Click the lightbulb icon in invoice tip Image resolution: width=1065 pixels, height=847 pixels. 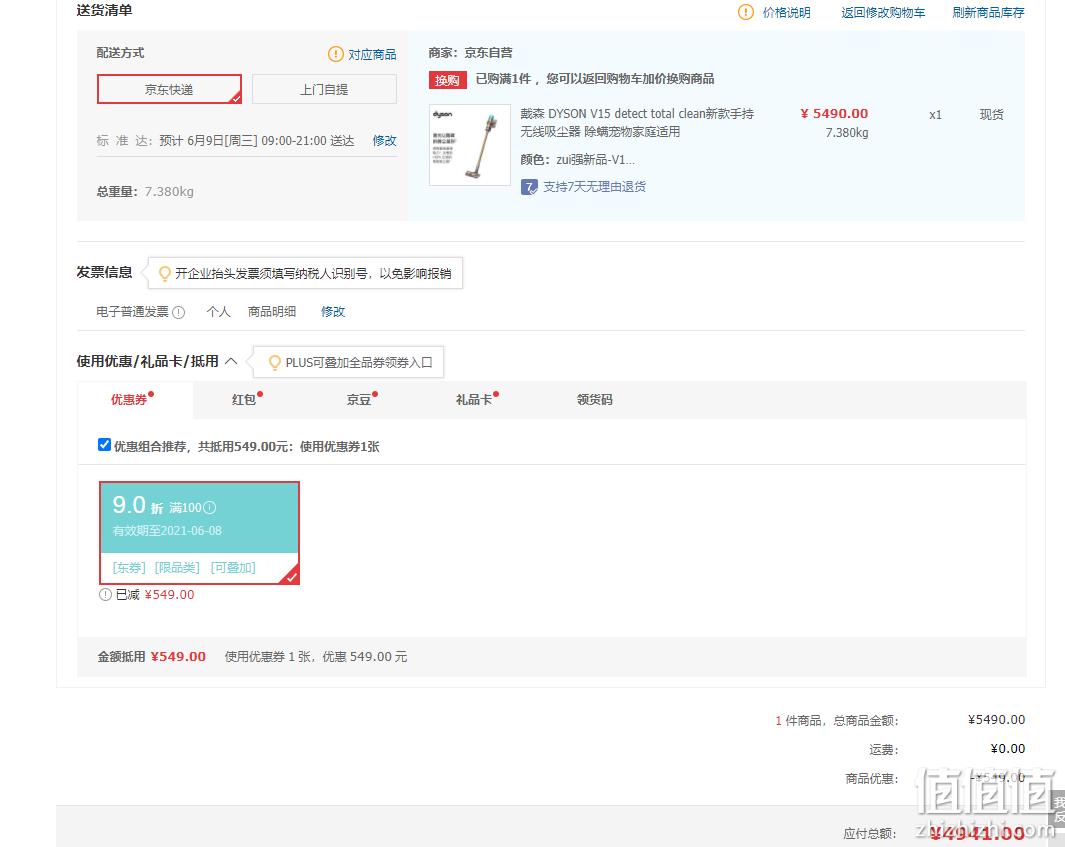[x=164, y=273]
